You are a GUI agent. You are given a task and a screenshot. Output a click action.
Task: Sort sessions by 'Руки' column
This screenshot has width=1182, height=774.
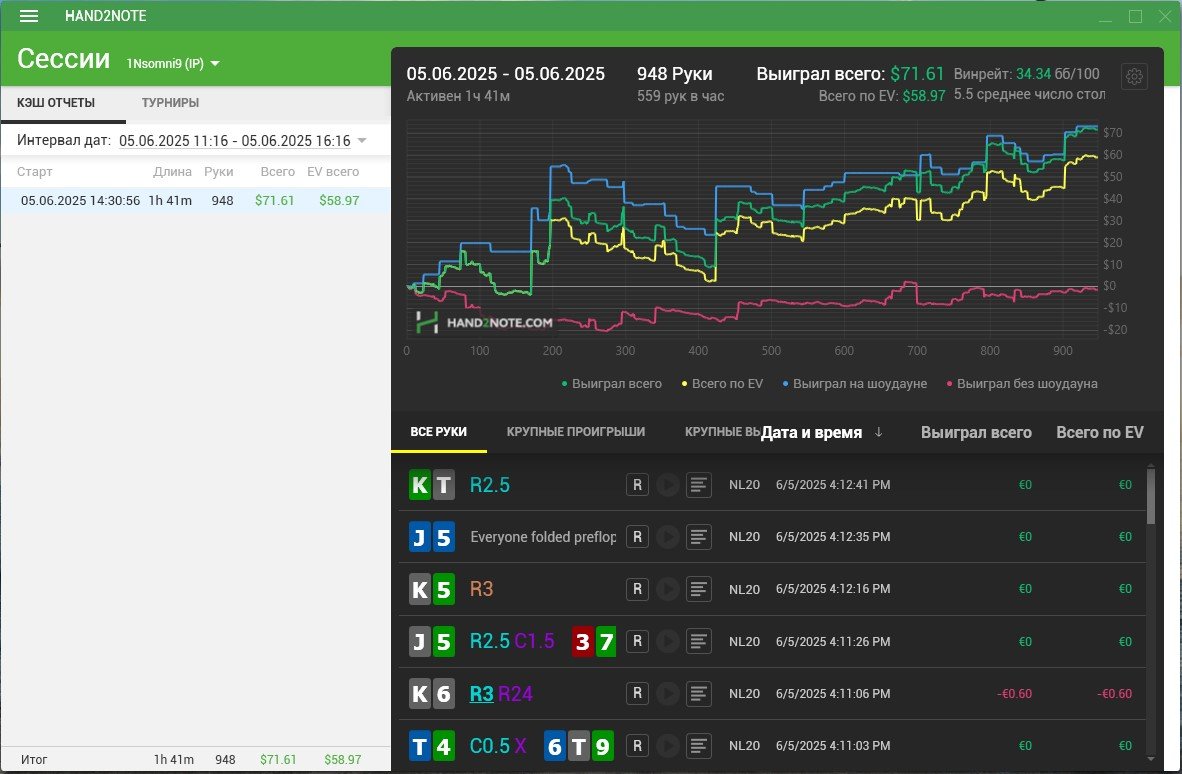[x=219, y=172]
